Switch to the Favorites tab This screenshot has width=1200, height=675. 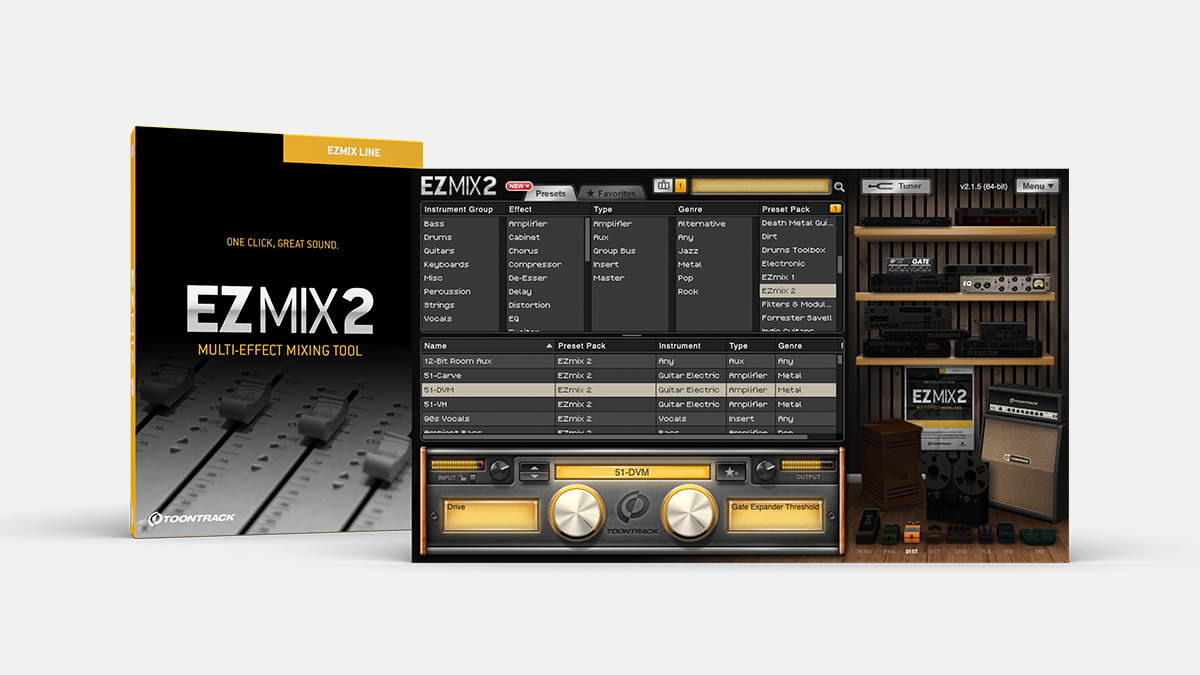[611, 193]
